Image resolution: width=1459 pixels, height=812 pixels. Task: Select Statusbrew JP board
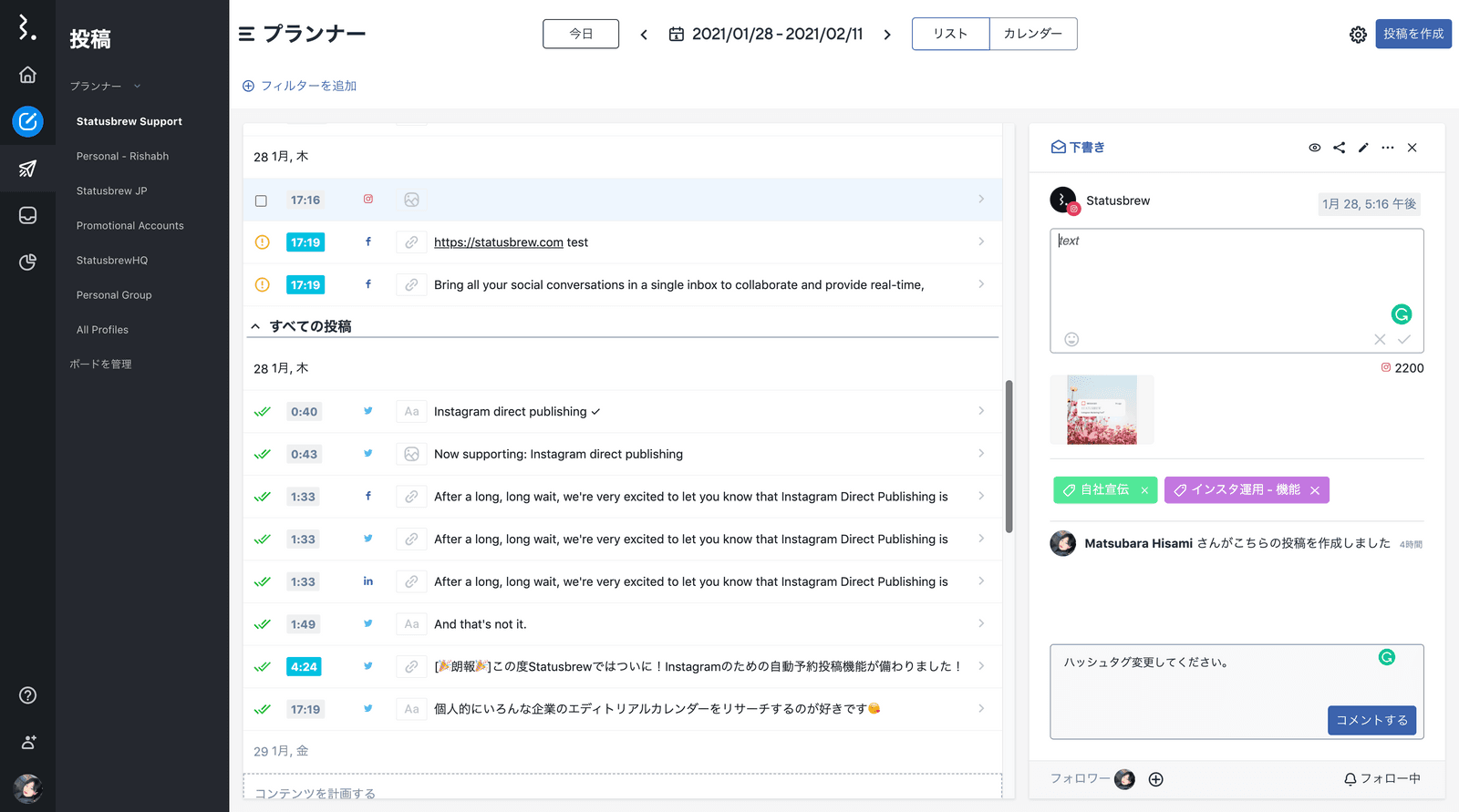pyautogui.click(x=111, y=191)
